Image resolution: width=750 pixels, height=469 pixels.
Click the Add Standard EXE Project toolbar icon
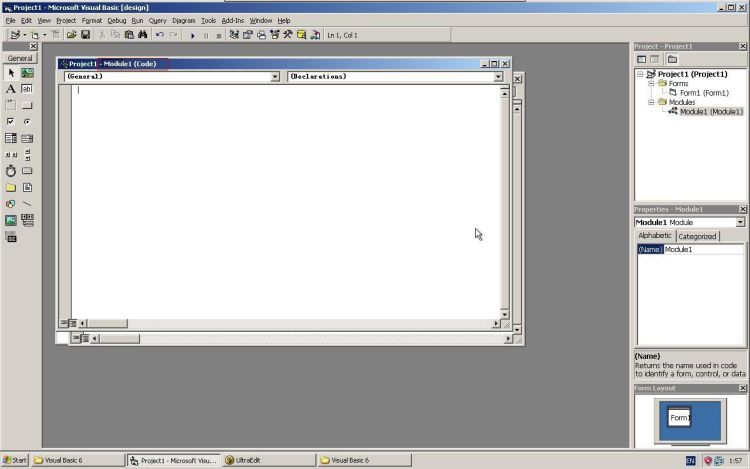coord(15,35)
